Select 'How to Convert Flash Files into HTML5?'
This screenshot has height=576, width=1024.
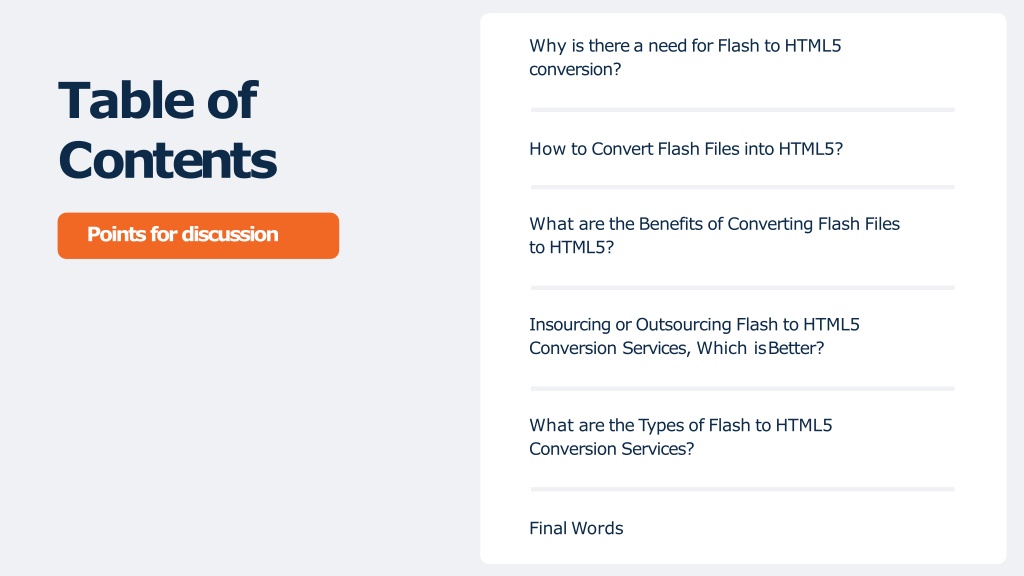686,149
